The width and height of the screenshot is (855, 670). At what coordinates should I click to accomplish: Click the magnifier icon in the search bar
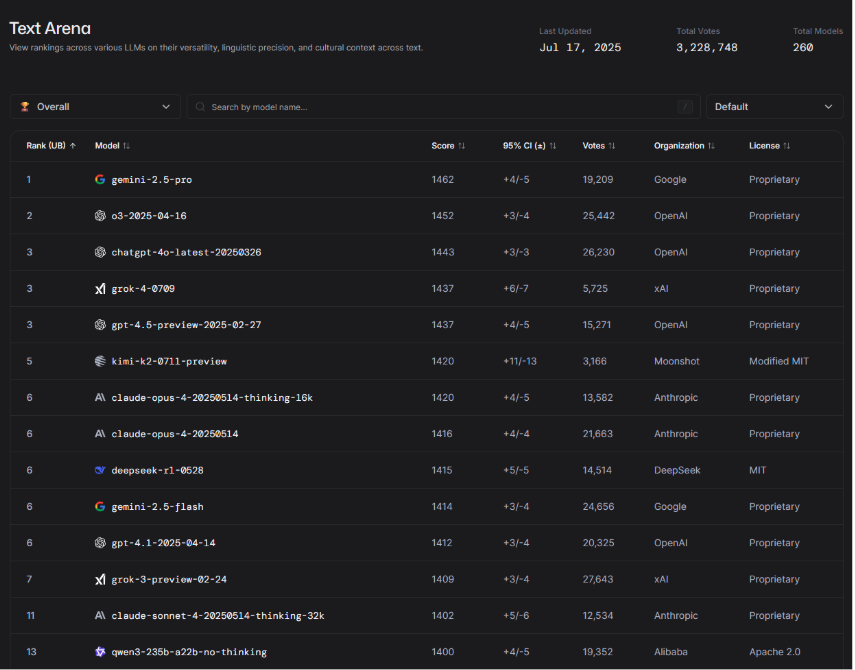point(200,107)
